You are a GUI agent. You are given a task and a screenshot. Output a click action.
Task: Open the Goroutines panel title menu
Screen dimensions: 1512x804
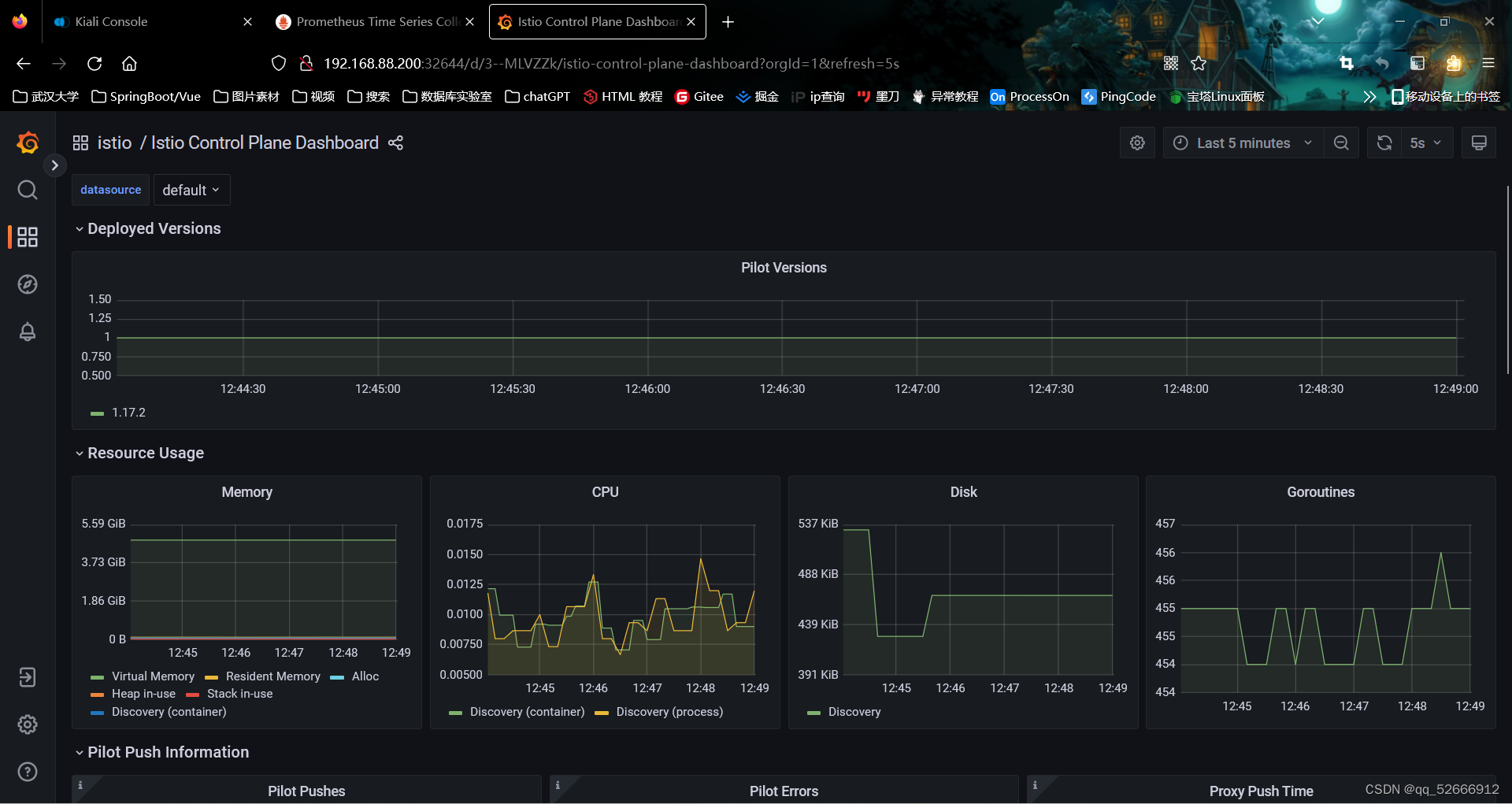coord(1321,492)
